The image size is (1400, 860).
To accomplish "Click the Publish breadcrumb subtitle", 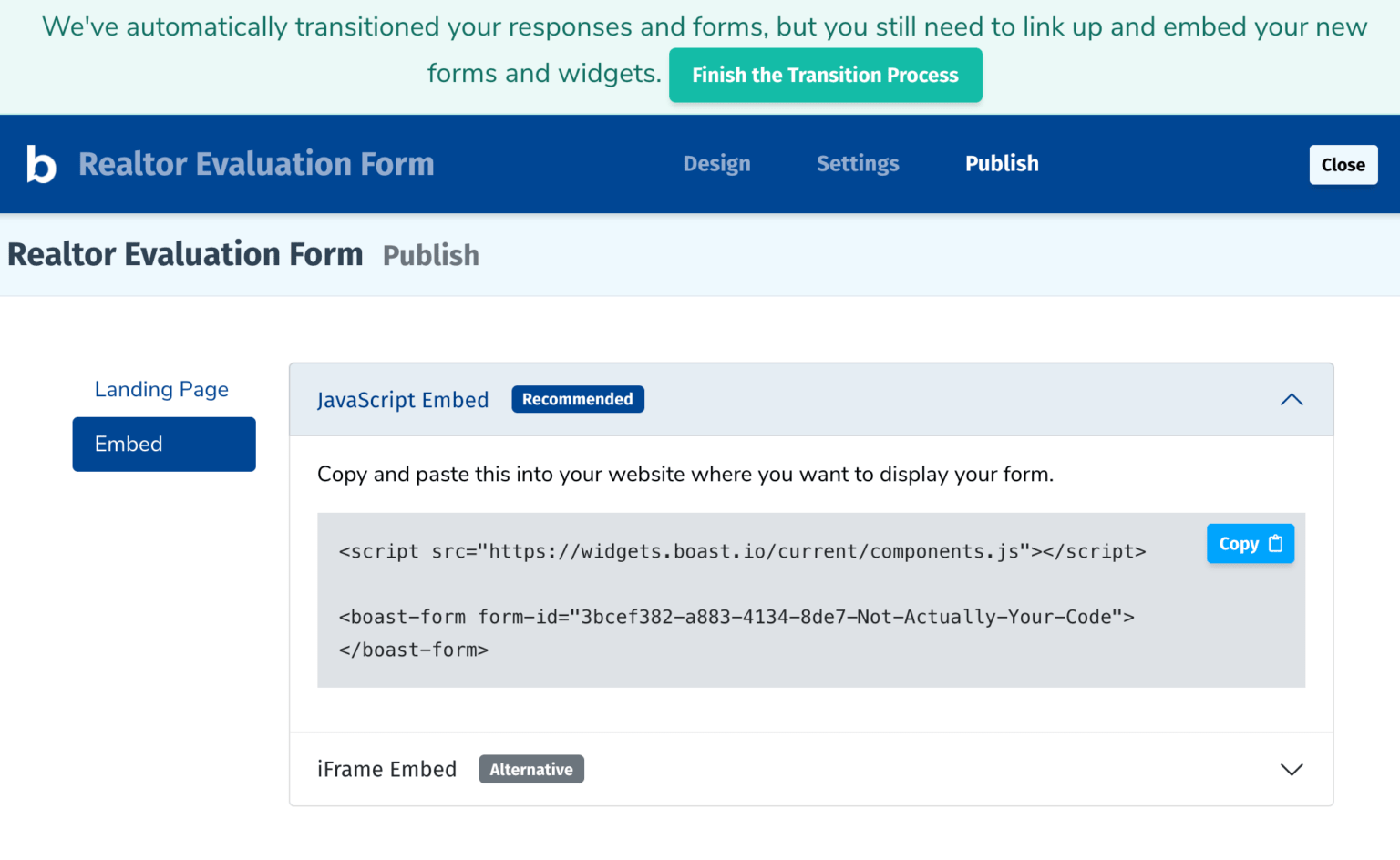I will (431, 255).
